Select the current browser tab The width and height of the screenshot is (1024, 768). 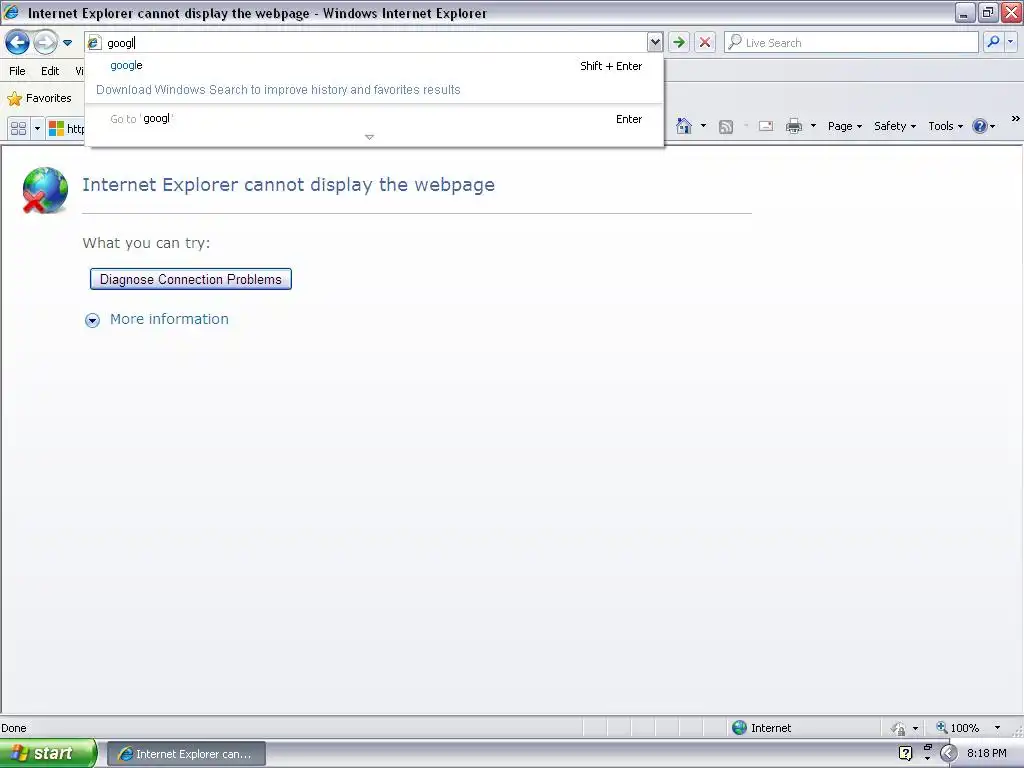(x=66, y=128)
